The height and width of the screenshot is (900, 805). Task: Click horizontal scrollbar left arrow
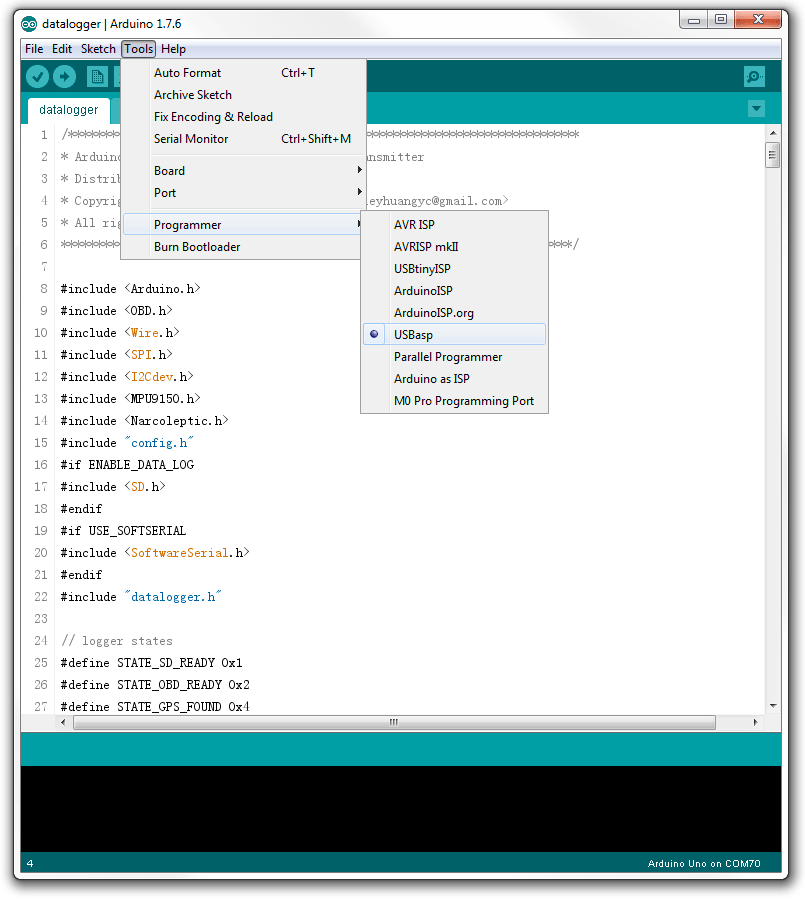63,722
